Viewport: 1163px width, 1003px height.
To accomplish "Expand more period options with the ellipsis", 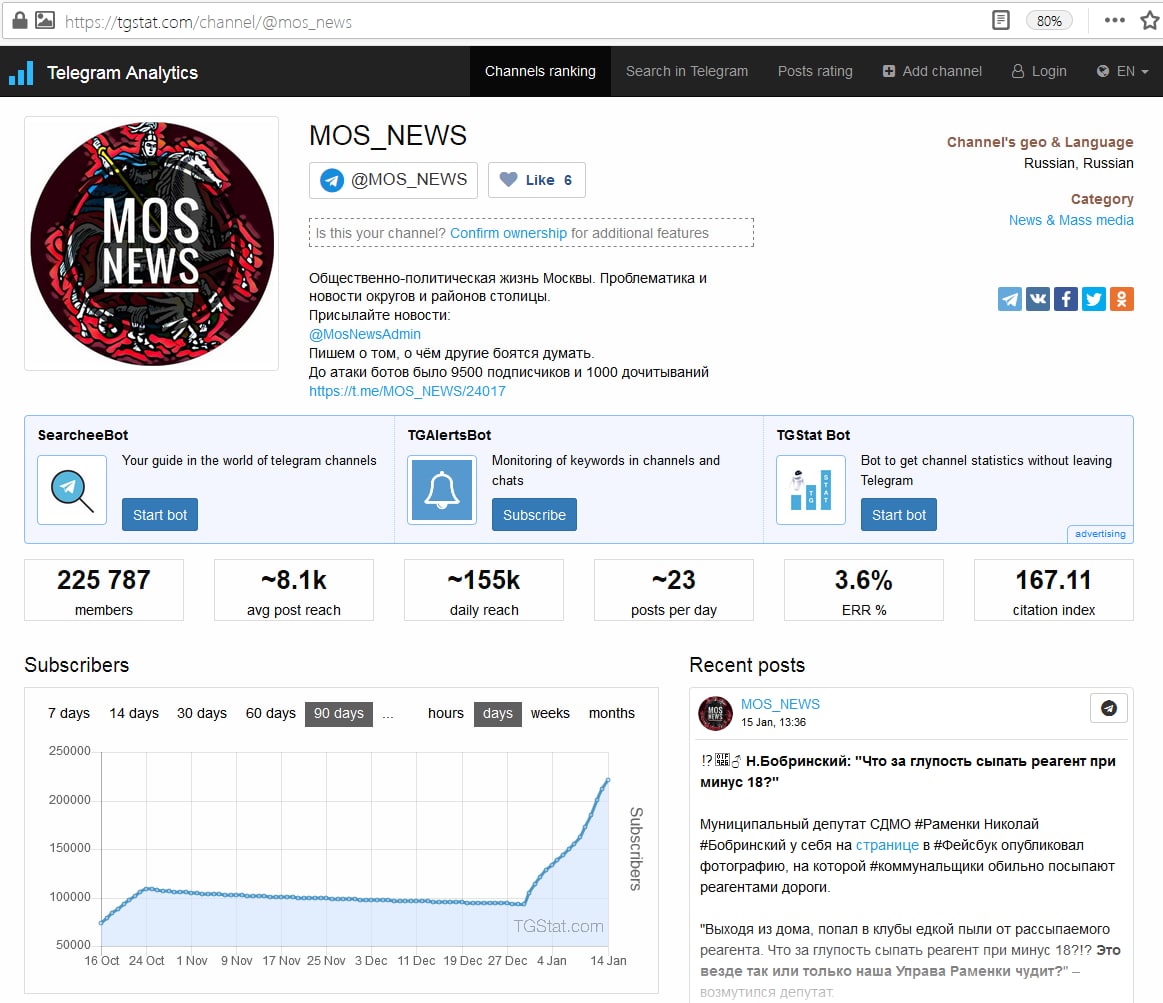I will coord(388,714).
